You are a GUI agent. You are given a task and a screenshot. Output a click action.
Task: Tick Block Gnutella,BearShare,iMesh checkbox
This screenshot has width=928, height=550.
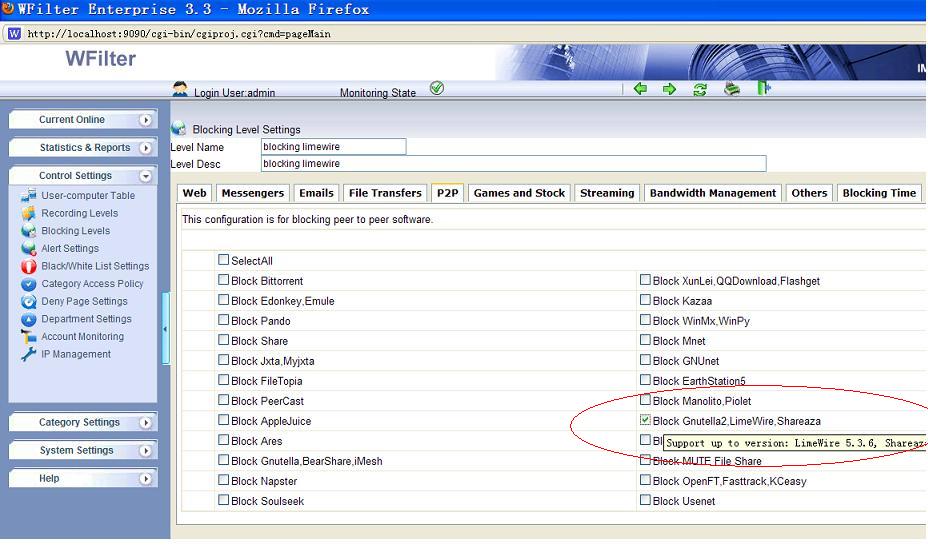tap(223, 459)
